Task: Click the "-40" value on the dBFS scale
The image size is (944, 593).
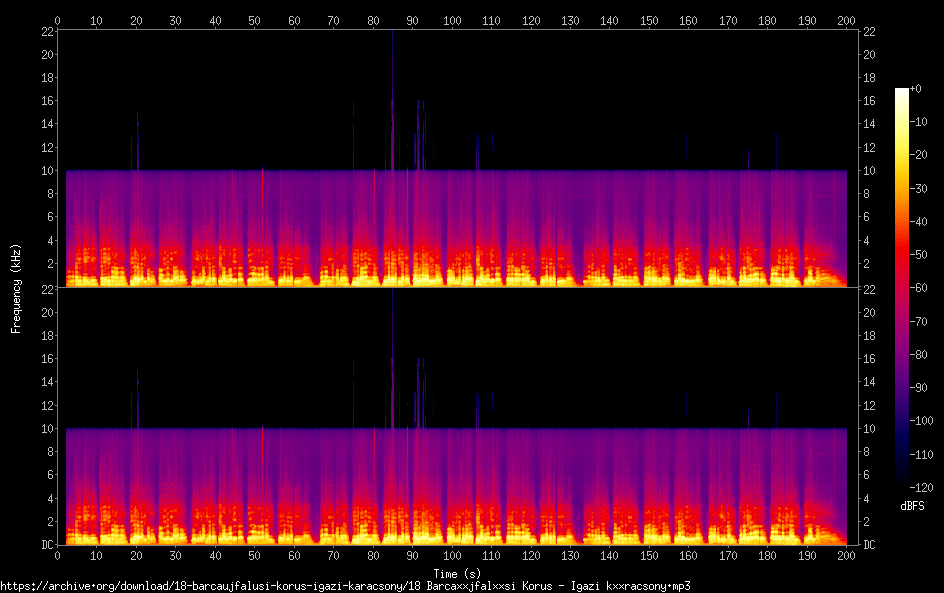Action: [x=918, y=222]
